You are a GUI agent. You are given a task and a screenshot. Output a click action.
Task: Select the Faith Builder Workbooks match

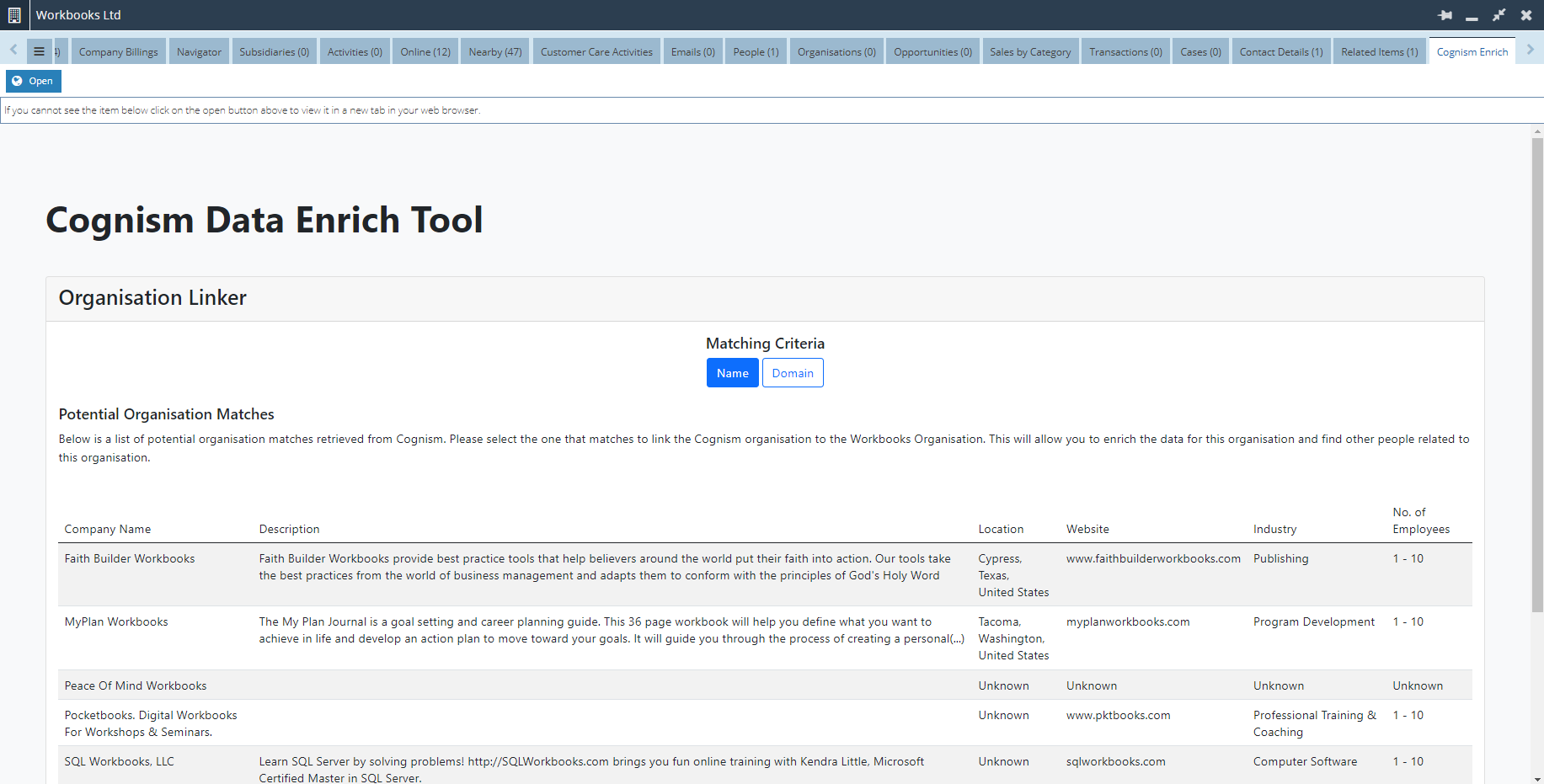(x=765, y=575)
